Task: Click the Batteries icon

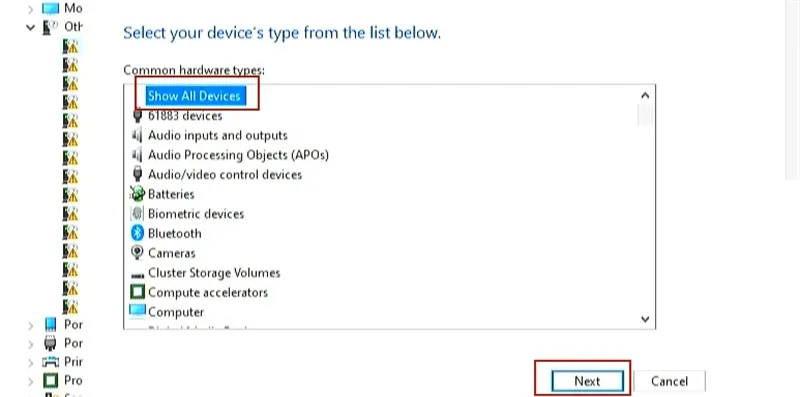Action: click(137, 194)
